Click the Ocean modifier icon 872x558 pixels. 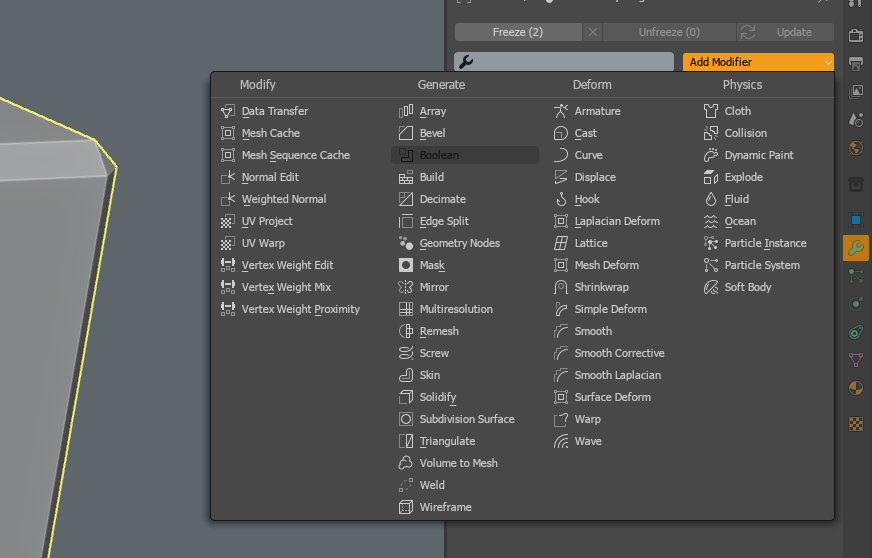pos(711,221)
